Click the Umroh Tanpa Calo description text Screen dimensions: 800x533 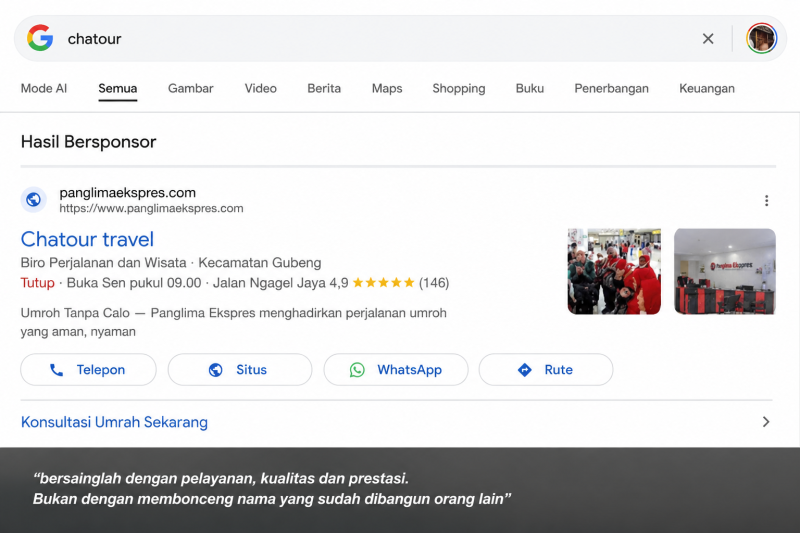pos(234,322)
